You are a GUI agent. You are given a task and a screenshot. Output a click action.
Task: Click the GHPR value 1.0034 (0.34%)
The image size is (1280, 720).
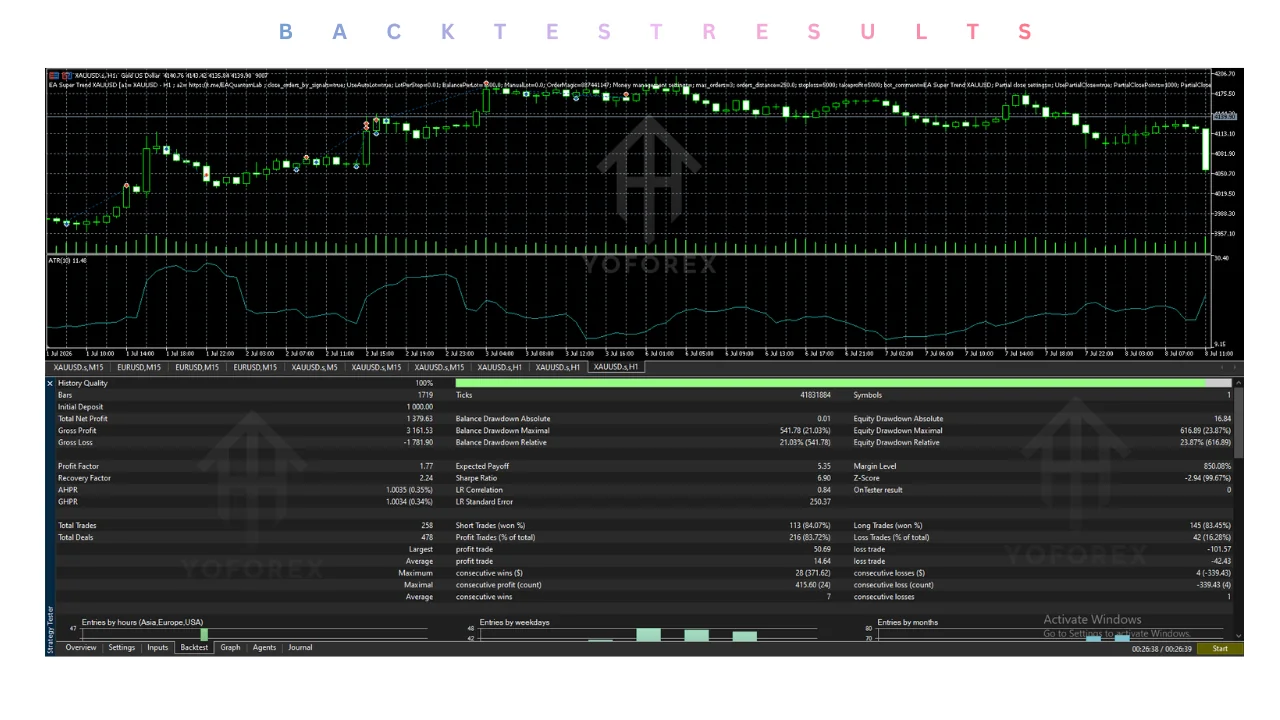pos(410,502)
